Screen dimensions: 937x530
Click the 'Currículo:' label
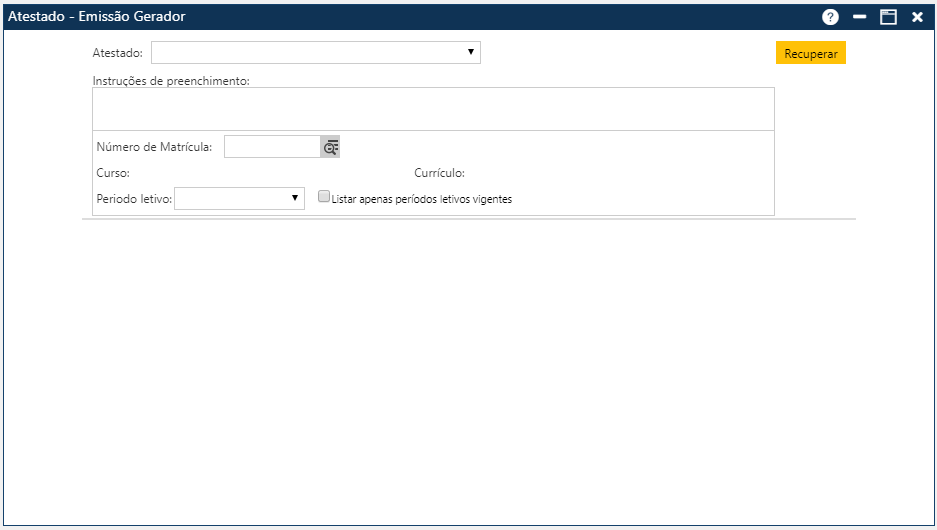[x=439, y=173]
